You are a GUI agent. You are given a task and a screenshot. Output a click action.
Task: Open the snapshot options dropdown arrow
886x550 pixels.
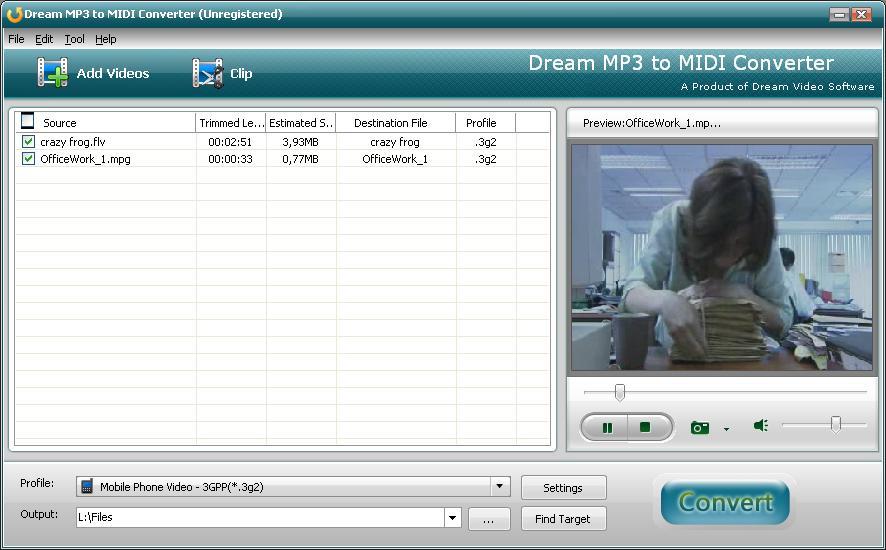pyautogui.click(x=726, y=429)
